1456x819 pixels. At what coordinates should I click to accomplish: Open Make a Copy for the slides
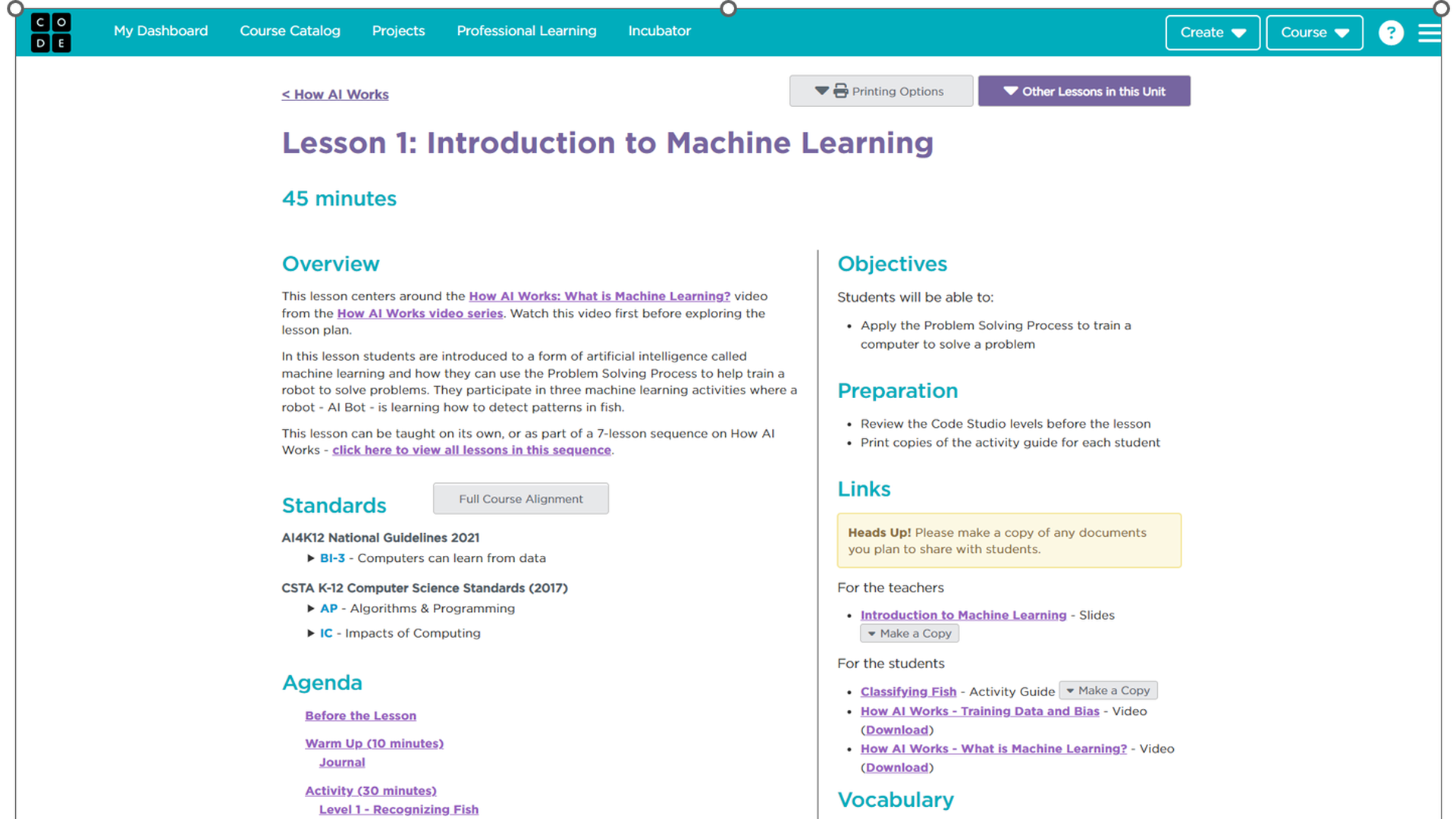pos(909,633)
